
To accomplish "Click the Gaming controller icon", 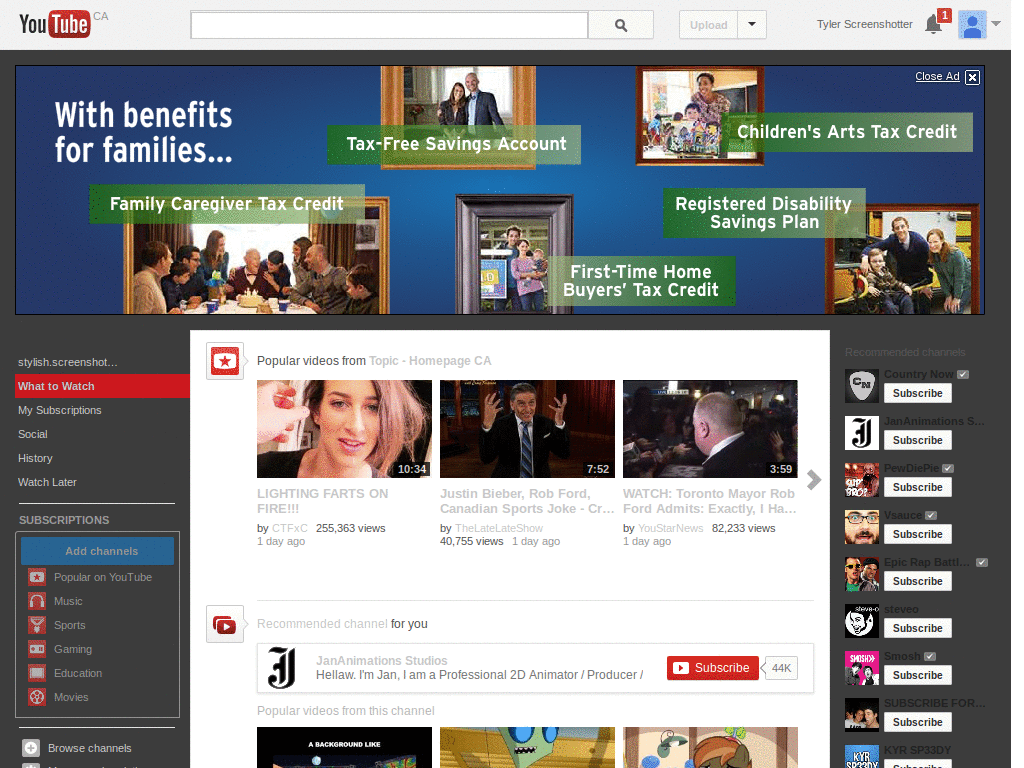I will click(37, 649).
